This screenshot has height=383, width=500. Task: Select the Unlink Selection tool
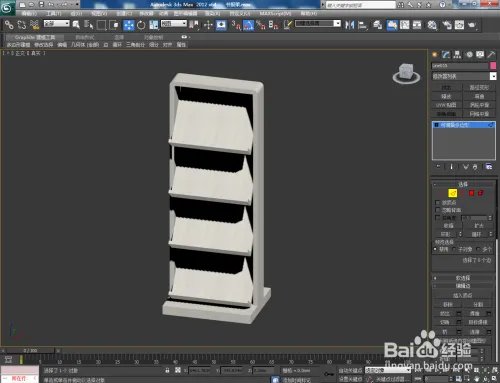click(22, 25)
